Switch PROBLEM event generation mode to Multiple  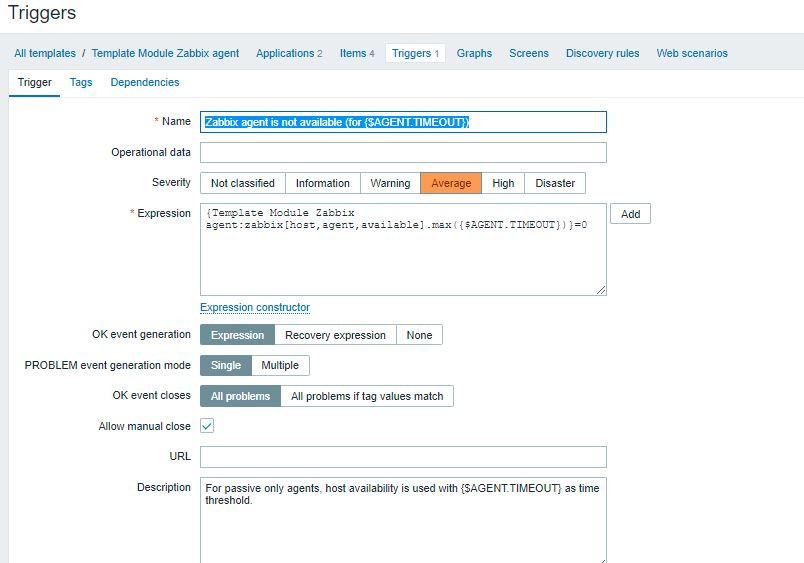pyautogui.click(x=280, y=365)
